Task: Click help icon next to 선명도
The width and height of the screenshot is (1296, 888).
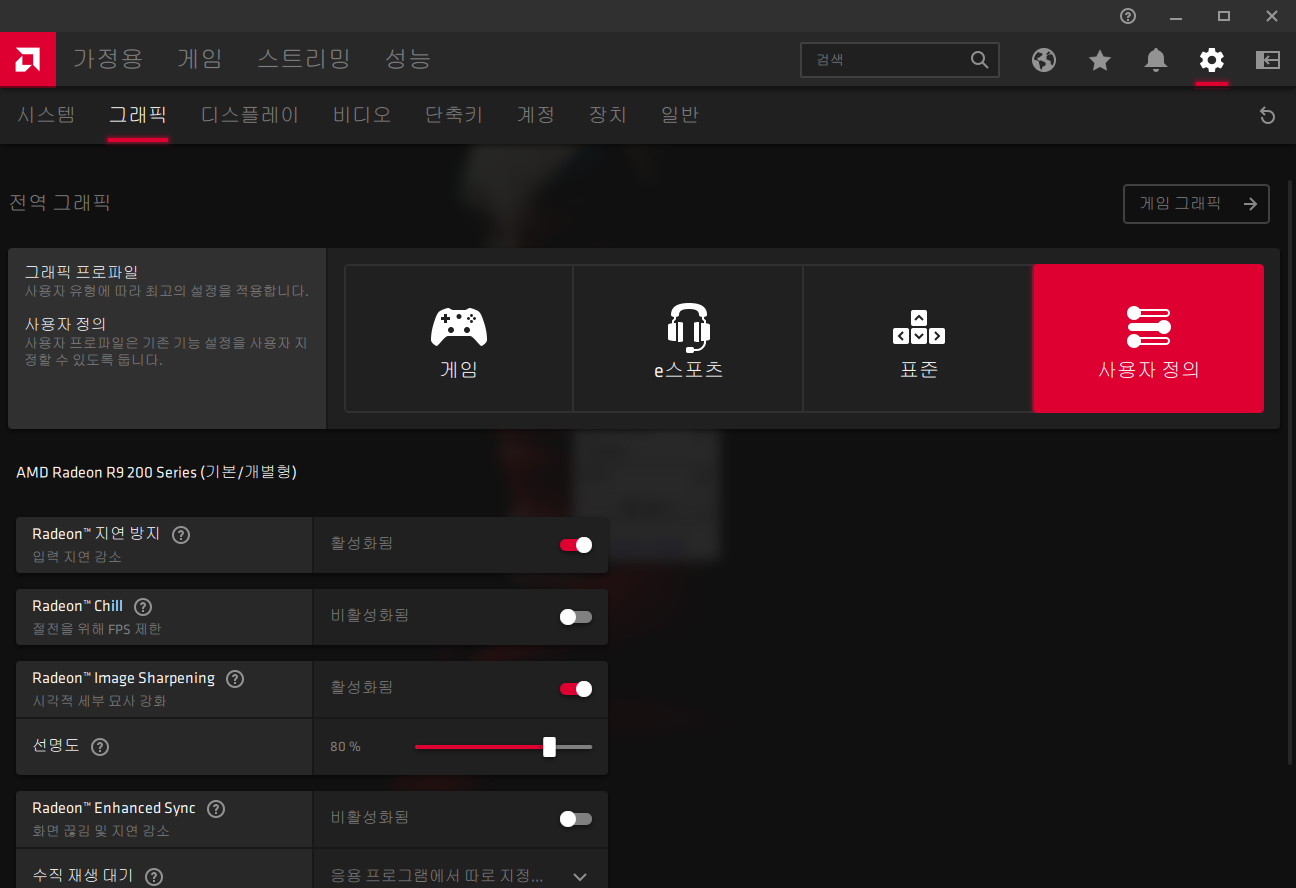Action: click(100, 746)
